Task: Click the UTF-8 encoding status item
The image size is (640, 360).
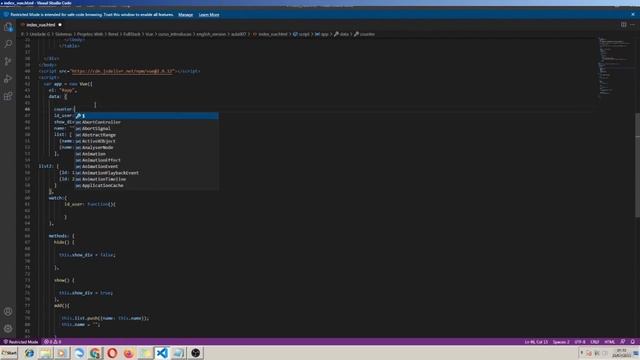Action: [580, 342]
